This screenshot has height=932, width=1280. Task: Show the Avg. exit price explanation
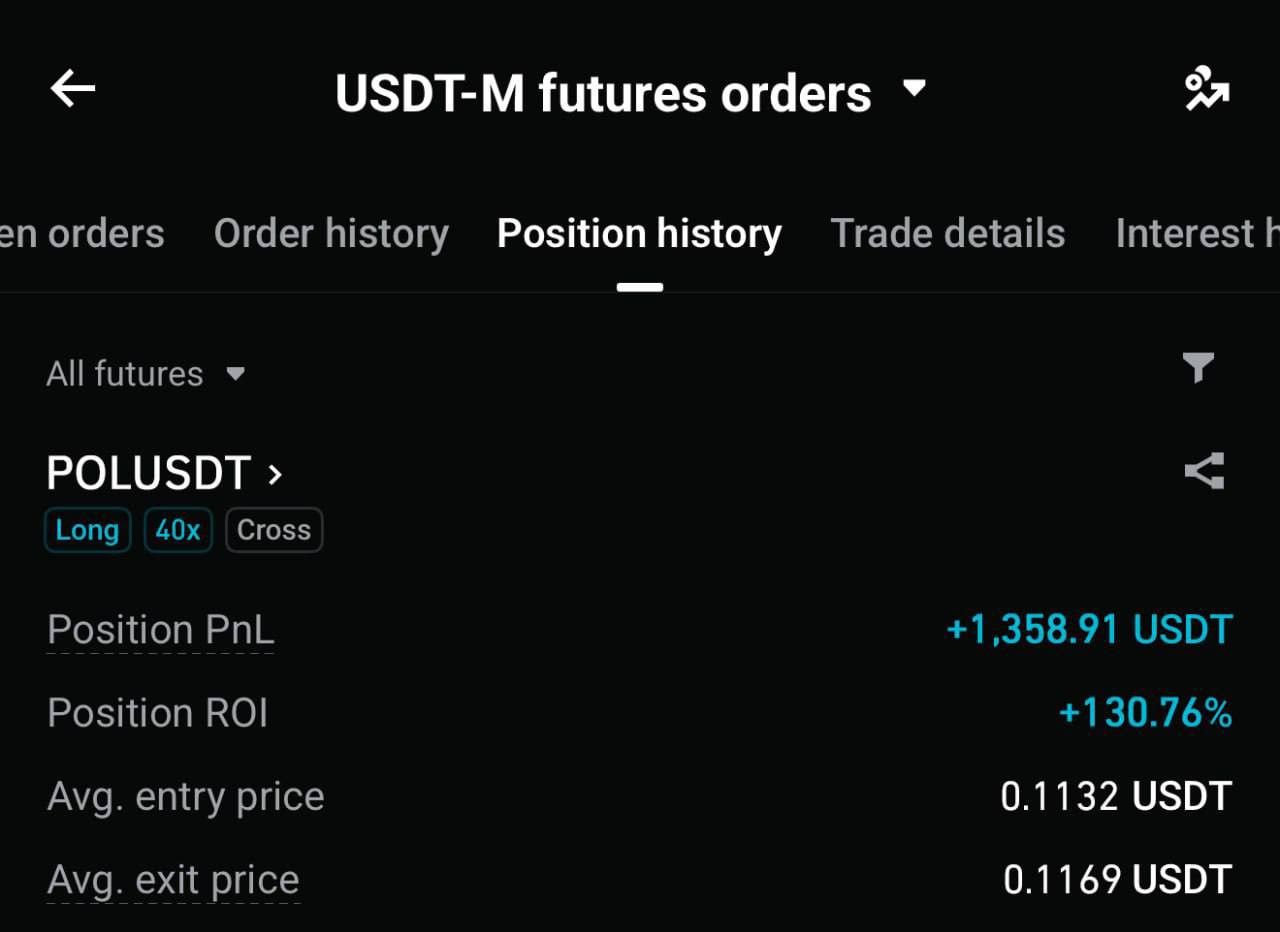pyautogui.click(x=173, y=880)
